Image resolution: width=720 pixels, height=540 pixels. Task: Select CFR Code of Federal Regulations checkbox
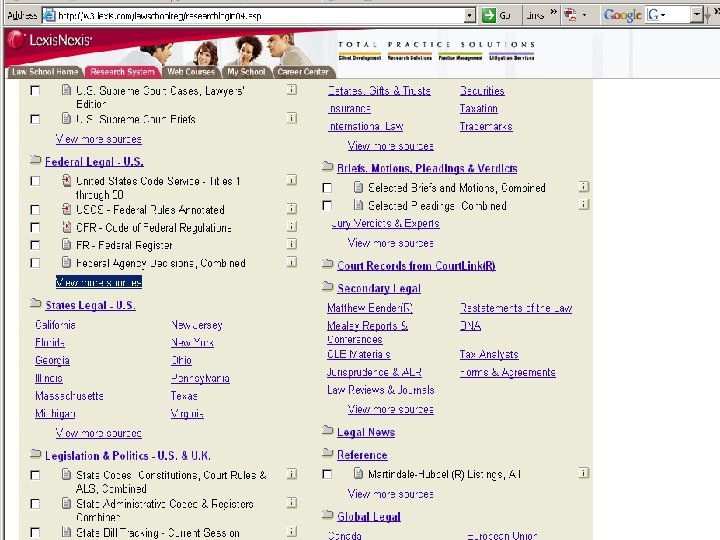click(x=35, y=227)
